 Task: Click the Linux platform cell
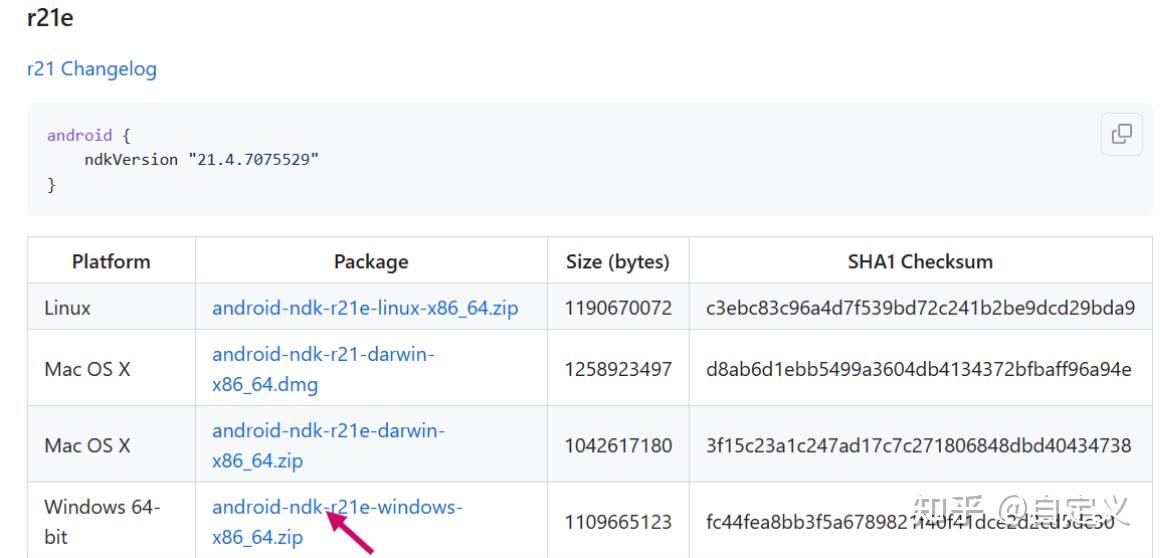coord(68,308)
